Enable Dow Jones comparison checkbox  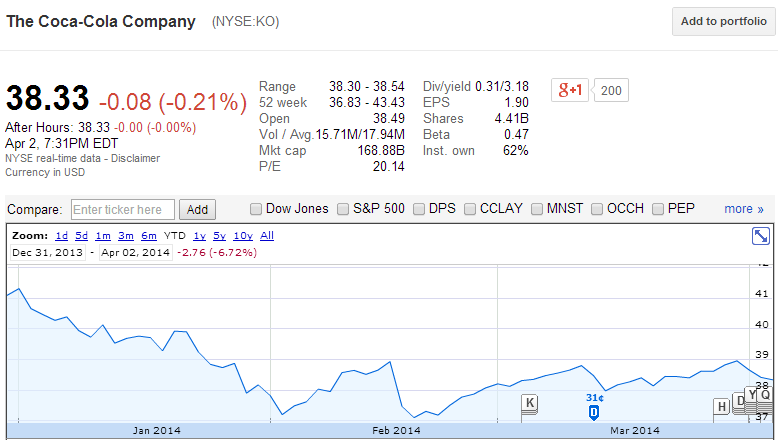pos(256,209)
